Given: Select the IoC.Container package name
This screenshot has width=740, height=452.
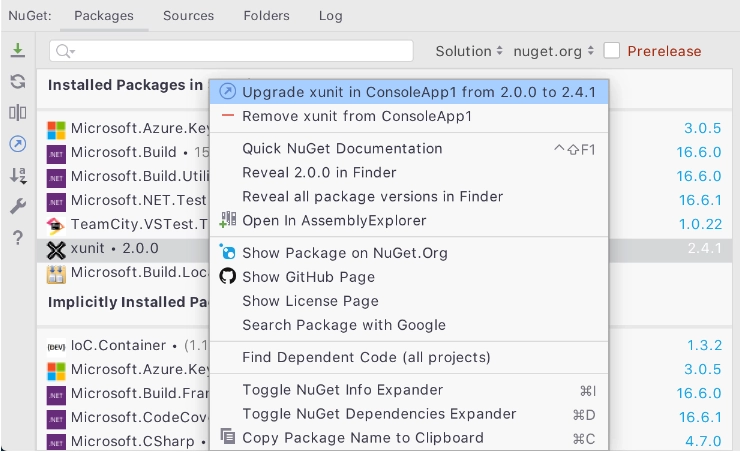Looking at the screenshot, I should click(x=118, y=345).
